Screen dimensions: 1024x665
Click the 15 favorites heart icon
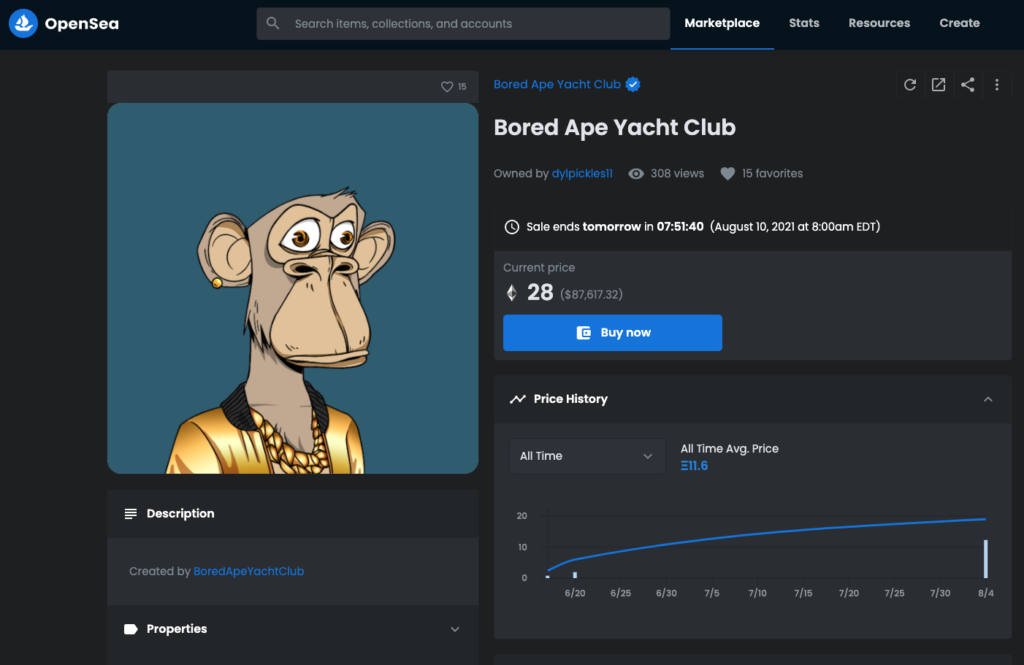coord(728,174)
